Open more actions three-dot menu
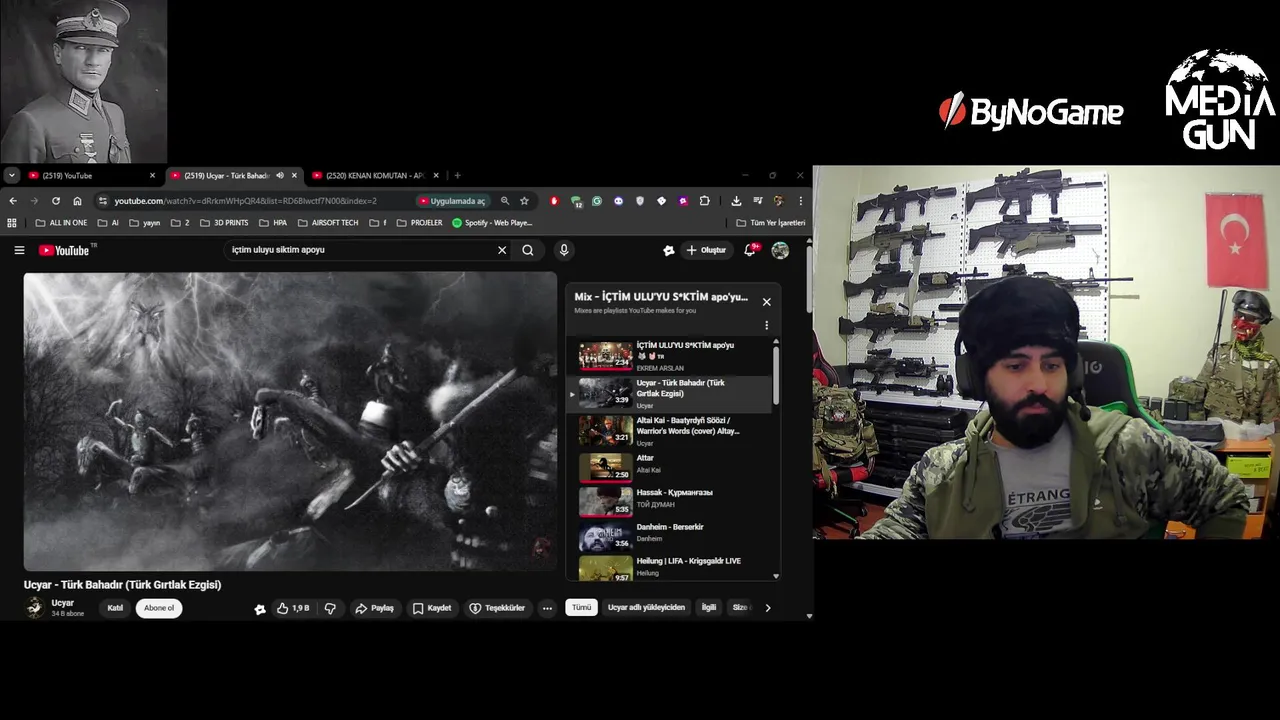 pyautogui.click(x=547, y=608)
